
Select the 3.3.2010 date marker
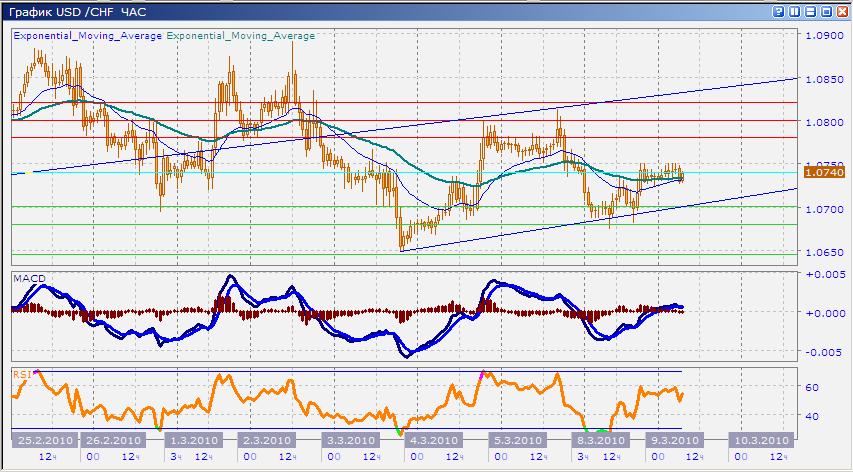click(x=351, y=440)
